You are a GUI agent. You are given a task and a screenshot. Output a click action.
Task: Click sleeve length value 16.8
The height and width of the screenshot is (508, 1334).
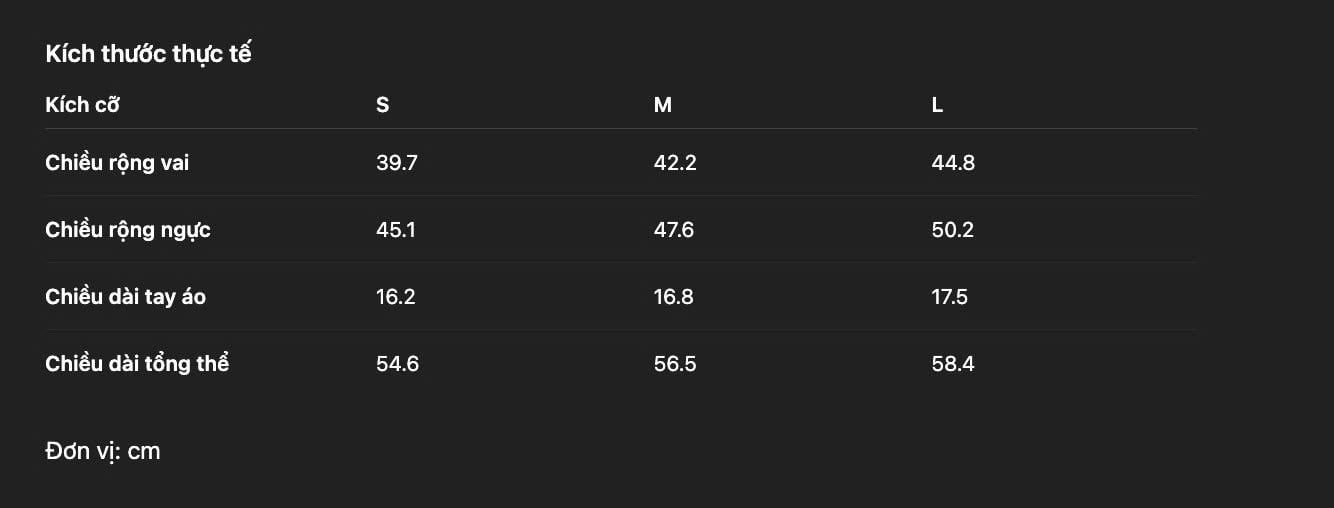point(673,297)
